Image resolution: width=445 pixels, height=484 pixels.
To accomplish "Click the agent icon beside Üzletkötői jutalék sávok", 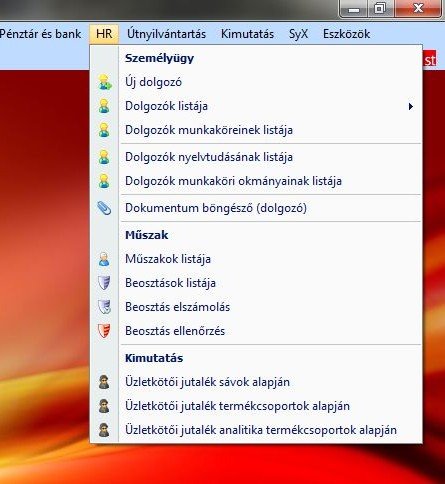I will [x=104, y=382].
